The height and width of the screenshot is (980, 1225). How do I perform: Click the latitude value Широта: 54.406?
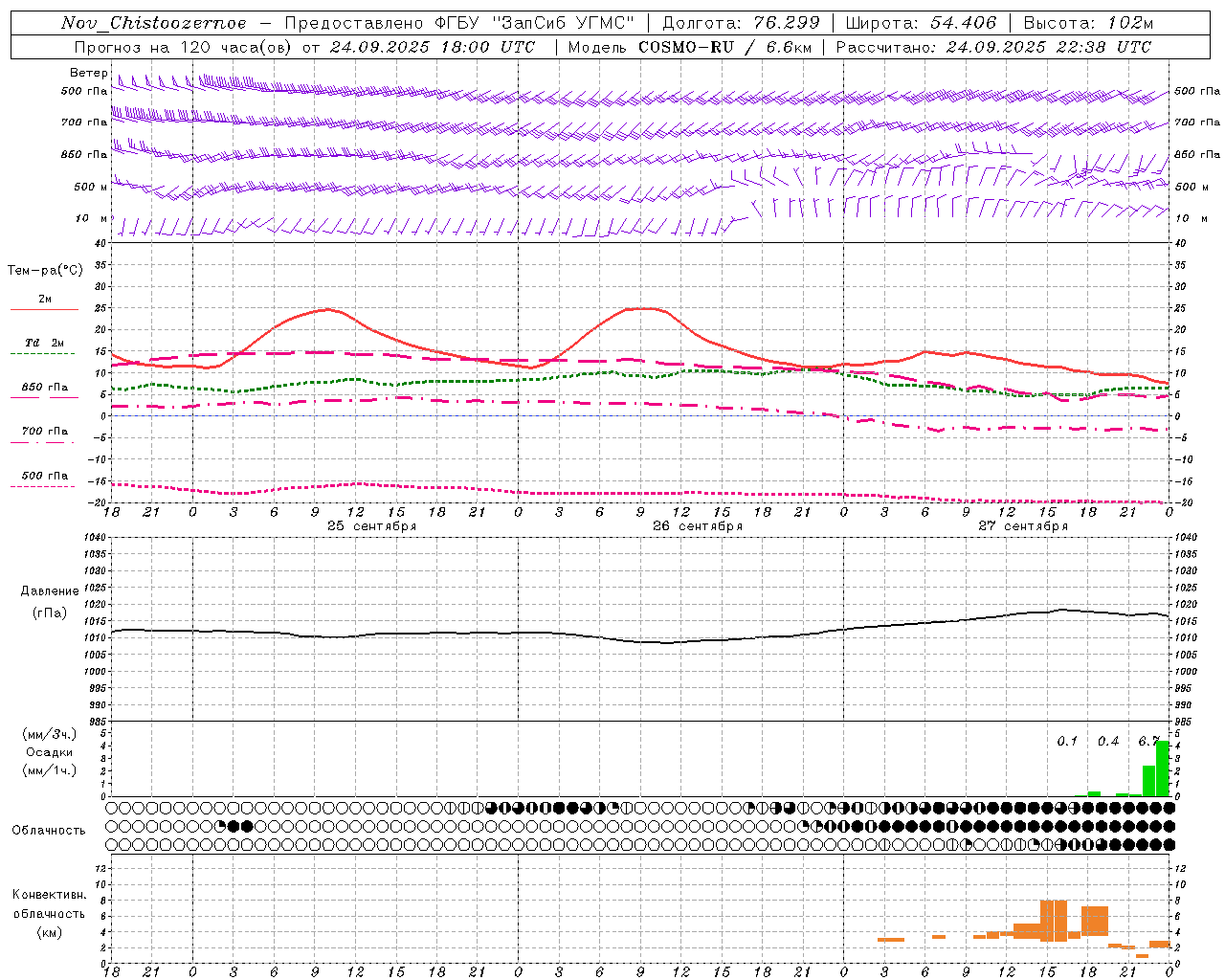point(922,23)
